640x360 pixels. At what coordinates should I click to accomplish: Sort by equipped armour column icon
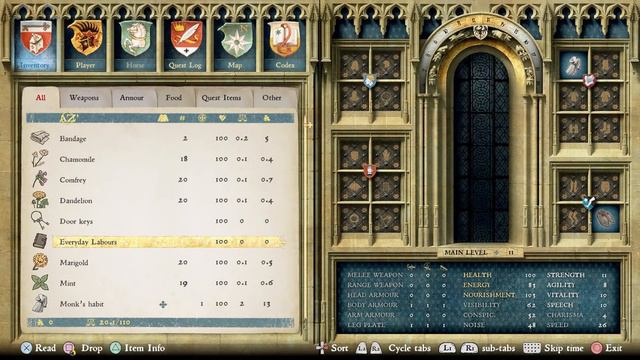[x=163, y=118]
